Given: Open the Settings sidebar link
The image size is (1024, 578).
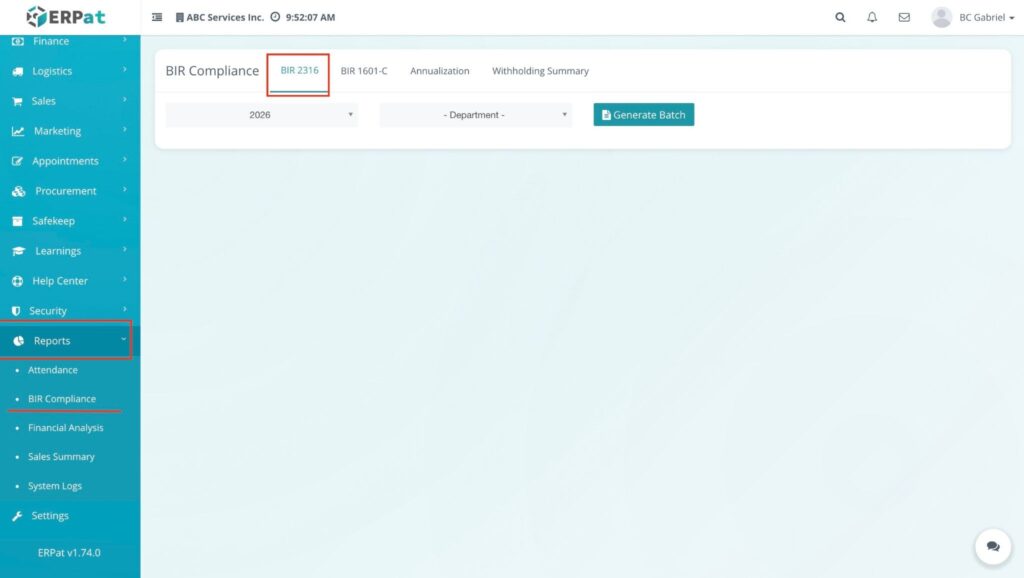Looking at the screenshot, I should point(50,516).
